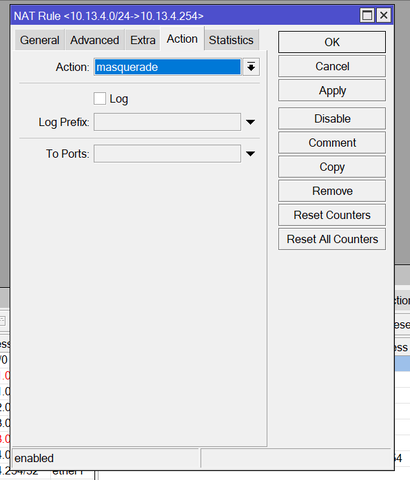
Task: View the Statistics tab
Action: 231,40
